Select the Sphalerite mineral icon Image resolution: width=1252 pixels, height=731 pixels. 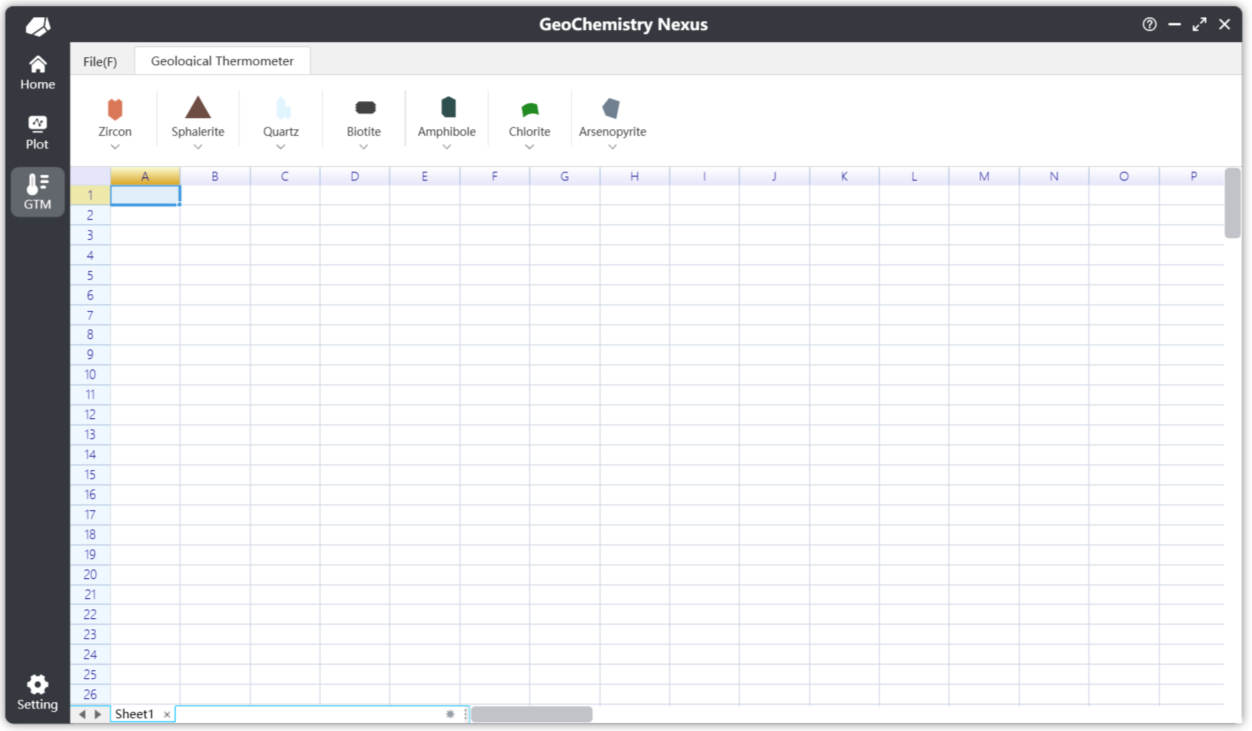coord(198,108)
